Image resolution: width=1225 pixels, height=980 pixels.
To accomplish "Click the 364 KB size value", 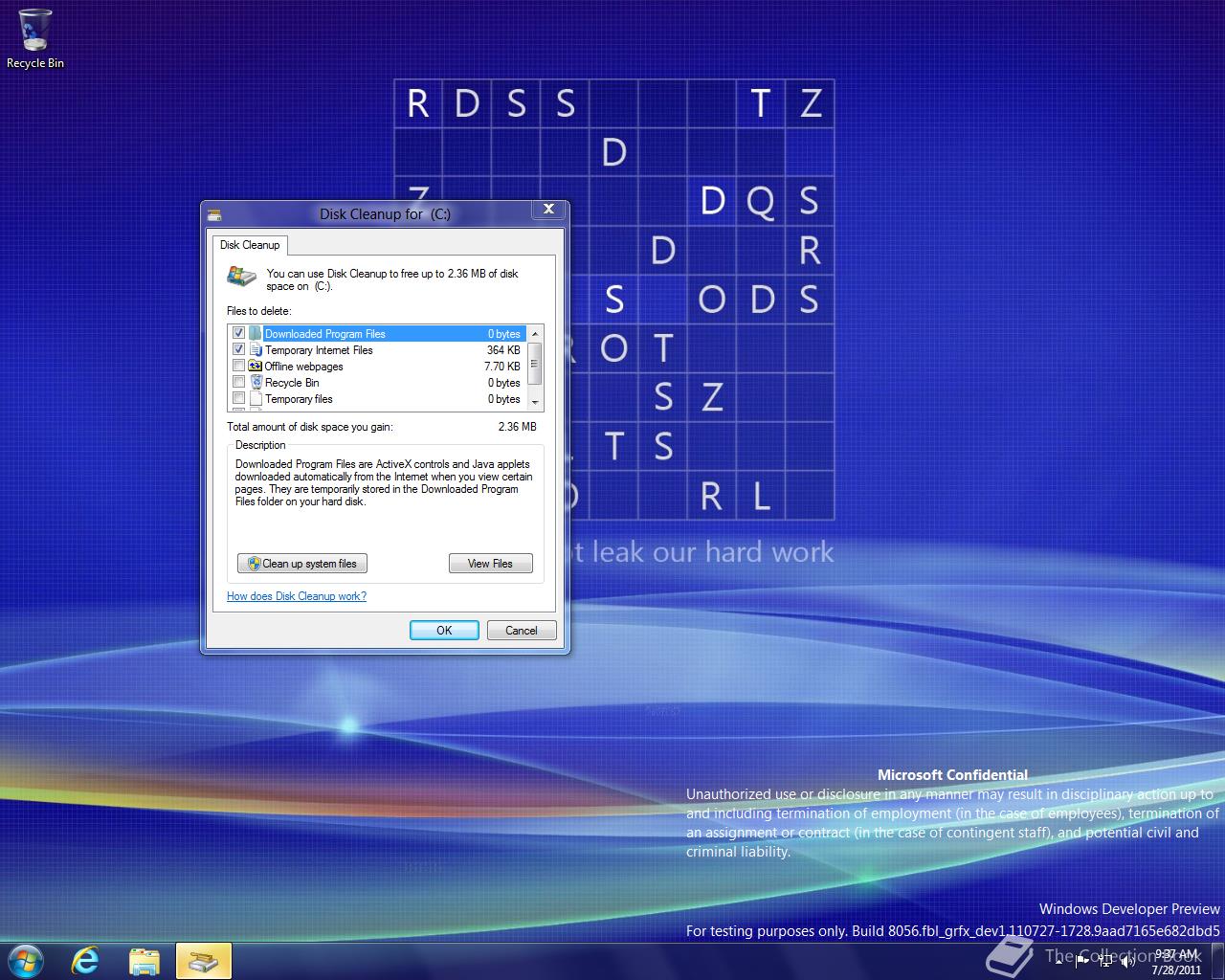I will (x=503, y=350).
